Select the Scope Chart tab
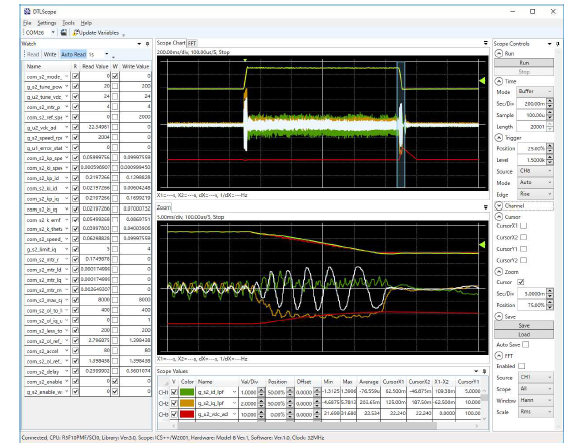The height and width of the screenshot is (443, 583). tap(171, 43)
